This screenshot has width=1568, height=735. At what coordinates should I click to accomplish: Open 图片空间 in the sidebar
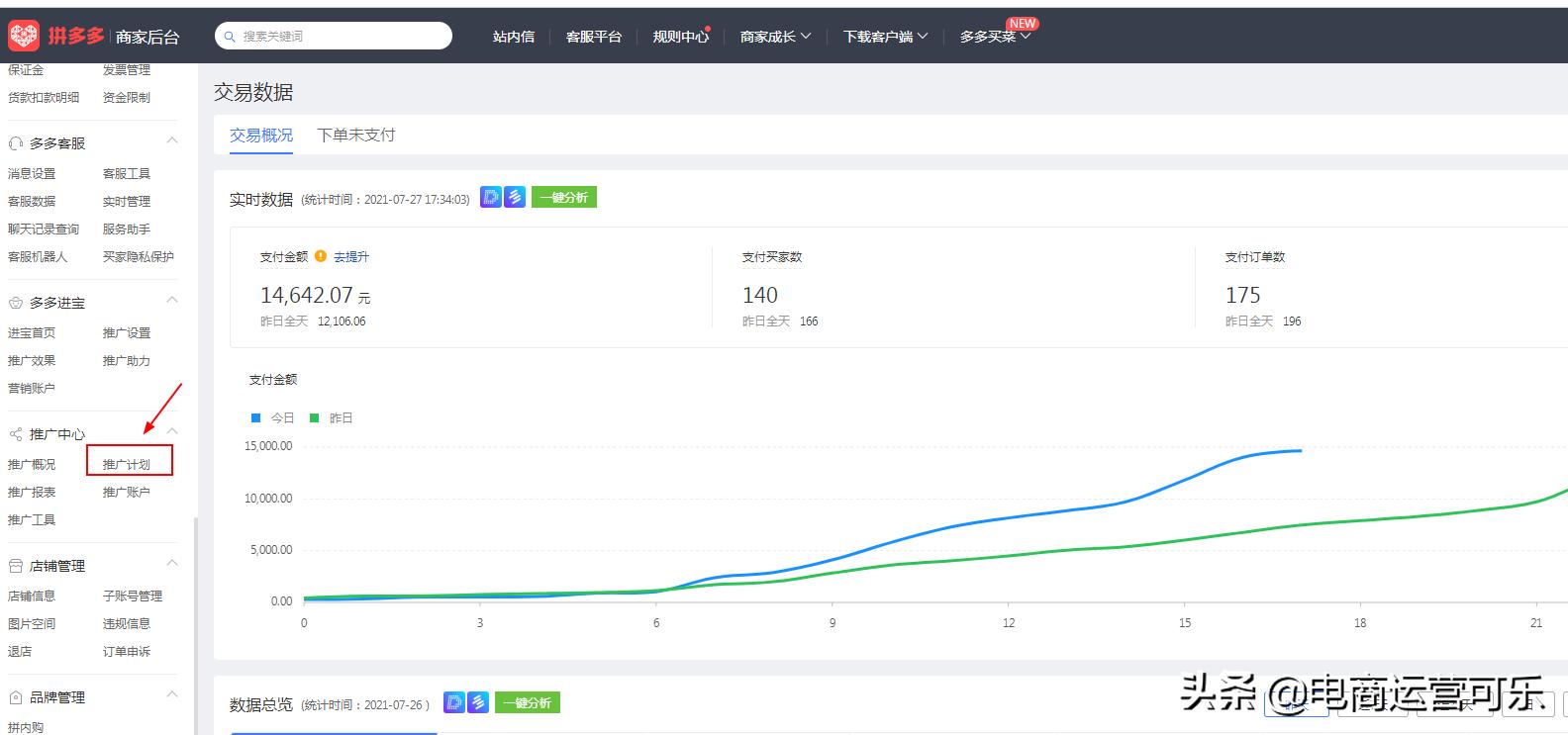click(x=32, y=623)
